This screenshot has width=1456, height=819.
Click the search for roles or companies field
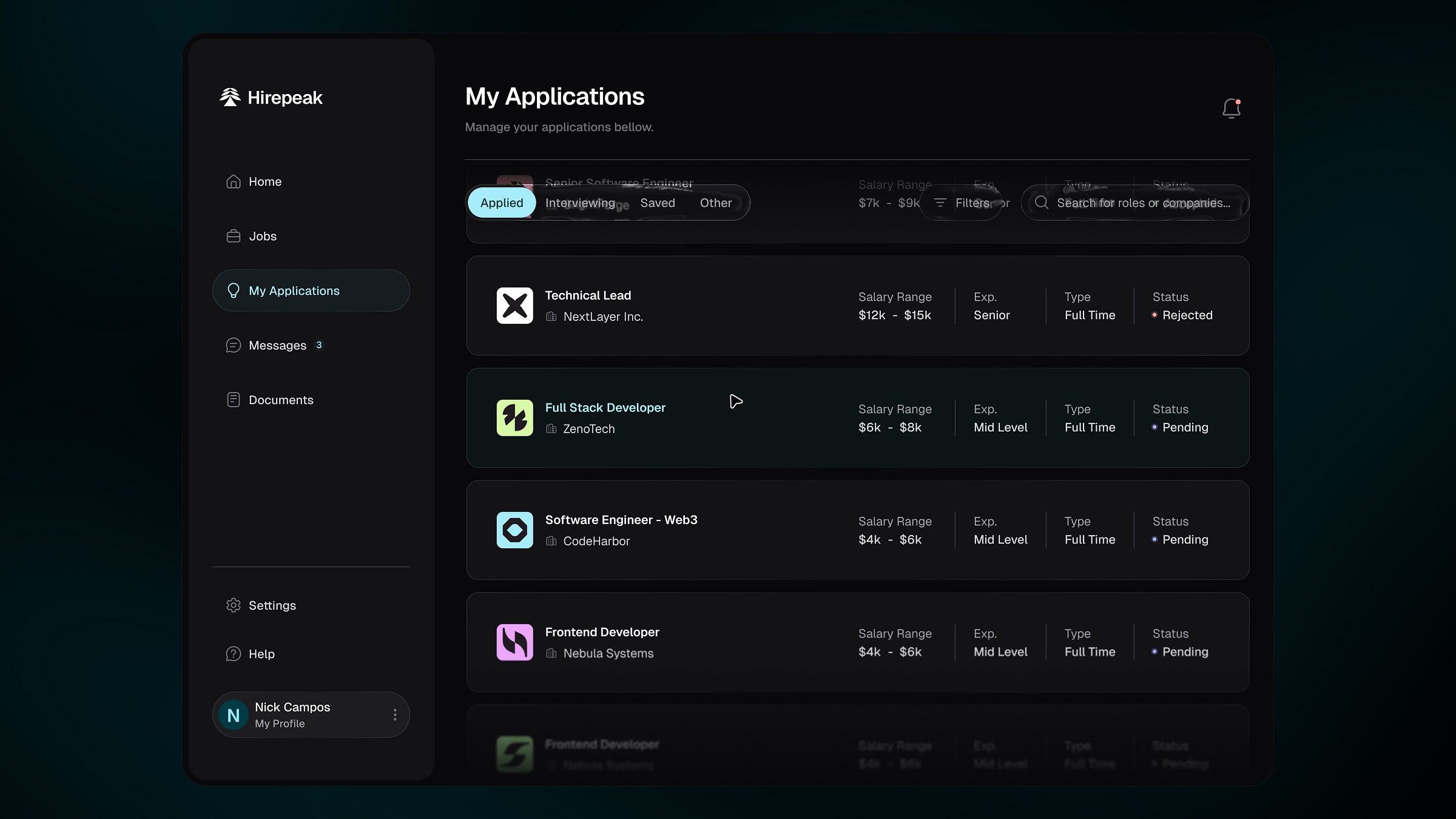point(1134,203)
